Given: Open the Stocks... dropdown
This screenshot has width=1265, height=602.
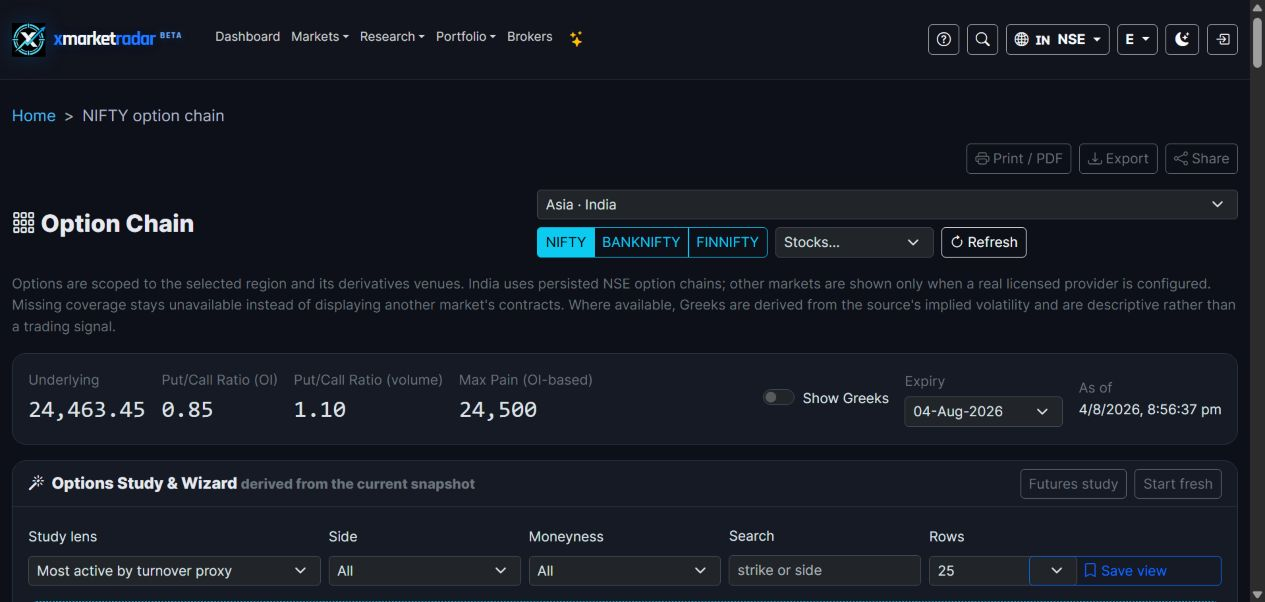Looking at the screenshot, I should point(854,242).
